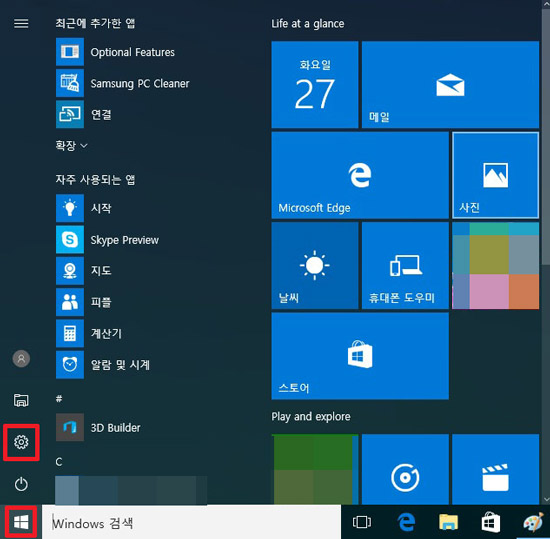Launch 3D Builder from app list
This screenshot has width=550, height=539.
click(98, 427)
